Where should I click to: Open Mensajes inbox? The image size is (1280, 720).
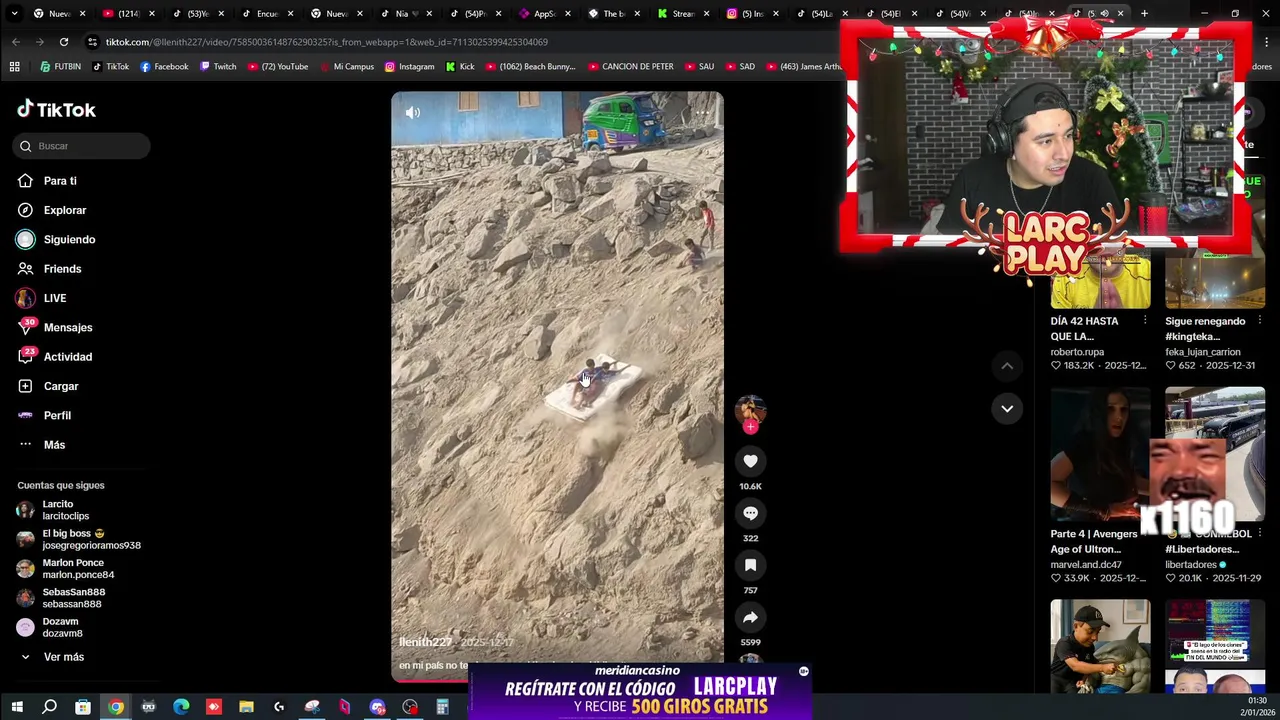coord(68,327)
